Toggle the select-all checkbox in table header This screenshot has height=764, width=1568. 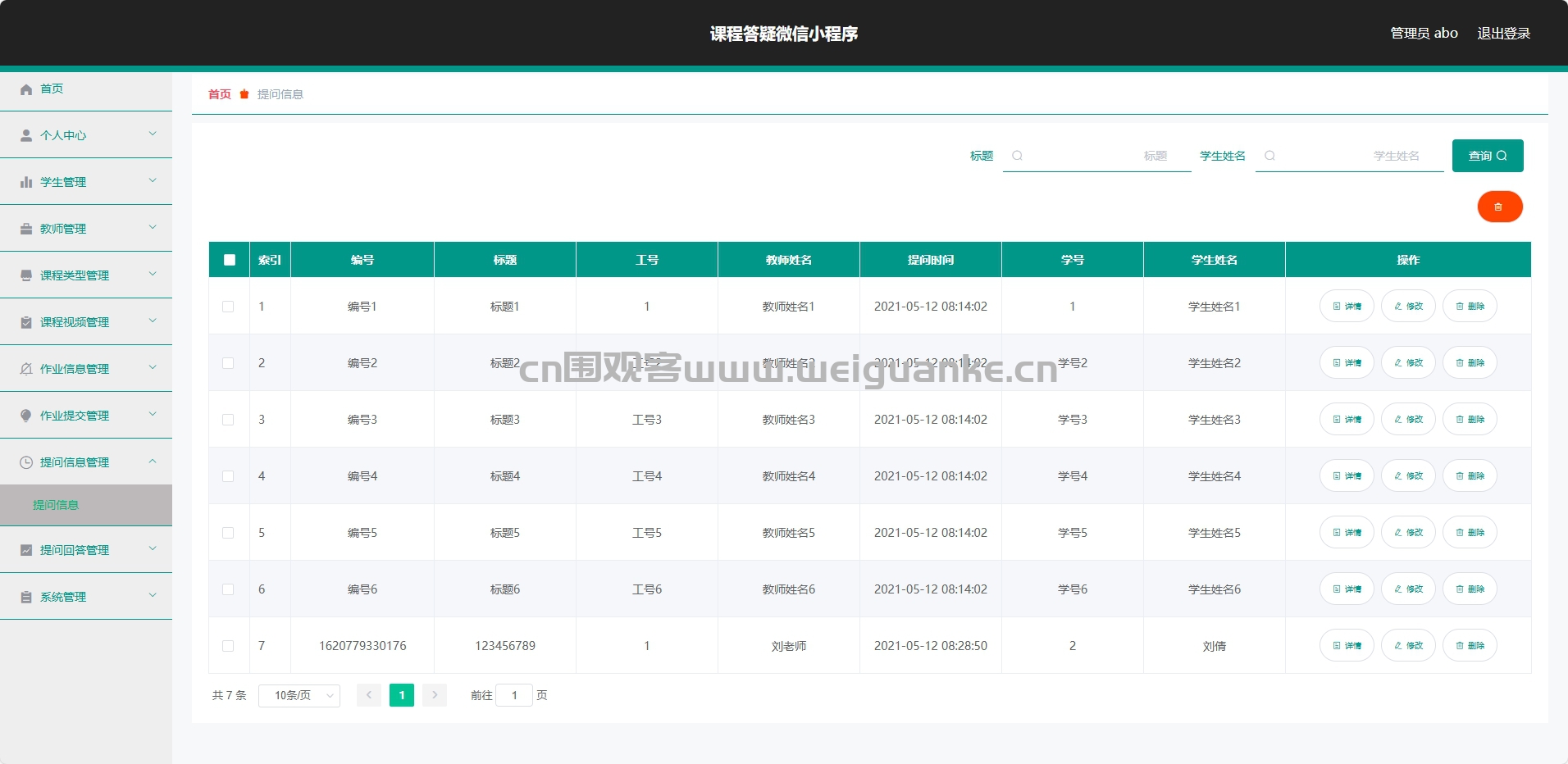coord(230,260)
